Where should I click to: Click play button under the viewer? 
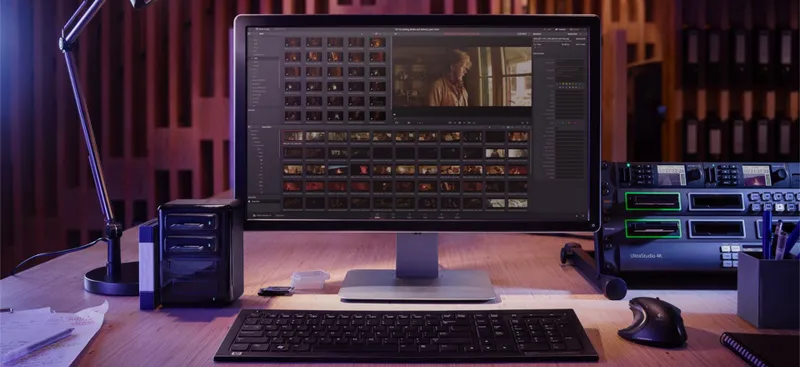coord(464,123)
